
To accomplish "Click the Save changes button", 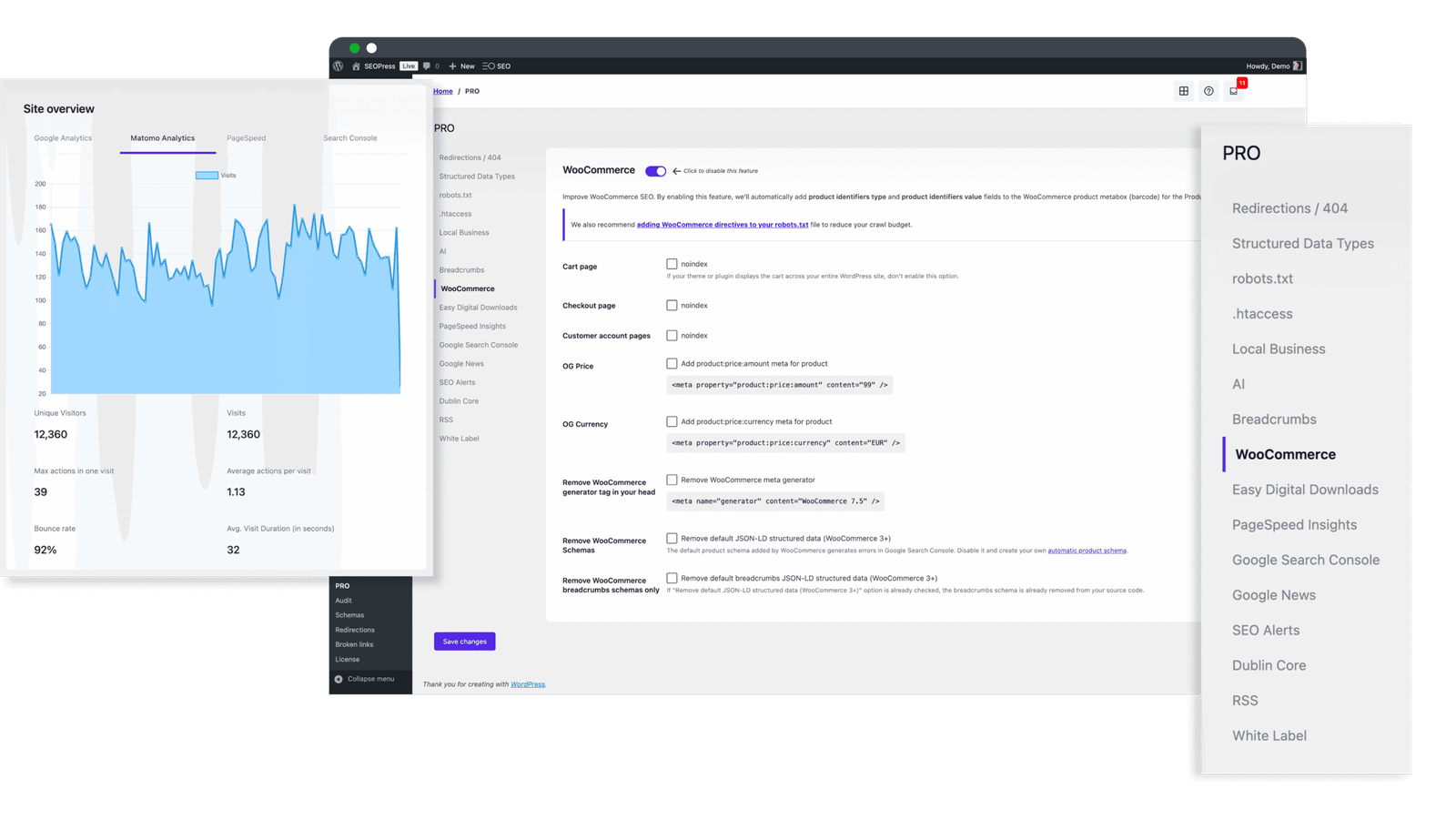I will pyautogui.click(x=464, y=642).
